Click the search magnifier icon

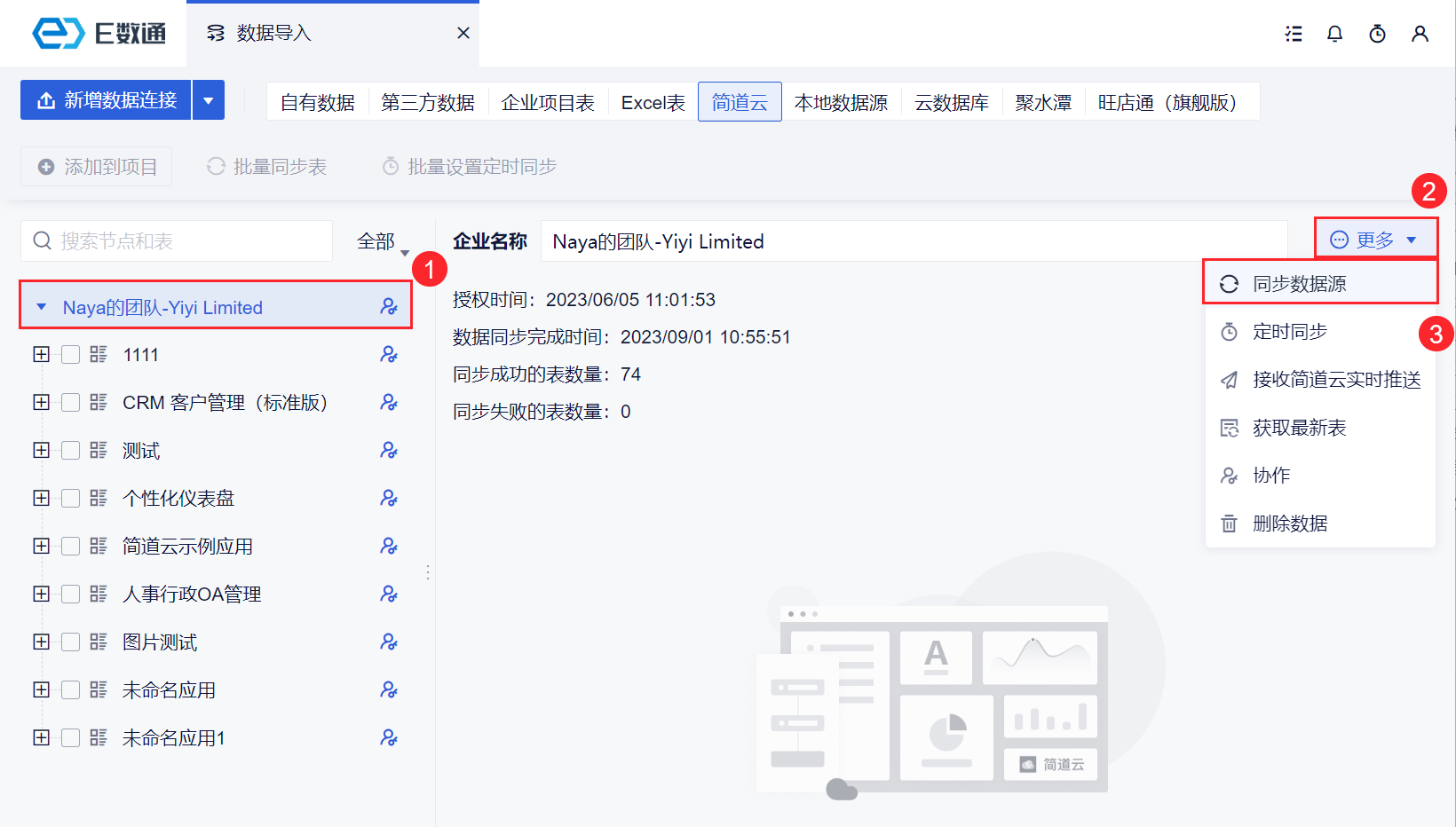(x=42, y=241)
